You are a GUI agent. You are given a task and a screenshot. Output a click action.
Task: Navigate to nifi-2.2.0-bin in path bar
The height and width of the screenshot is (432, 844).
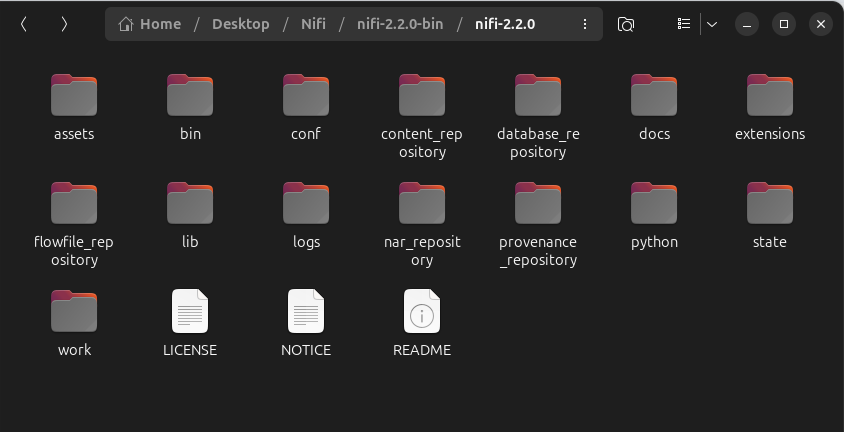coord(400,24)
